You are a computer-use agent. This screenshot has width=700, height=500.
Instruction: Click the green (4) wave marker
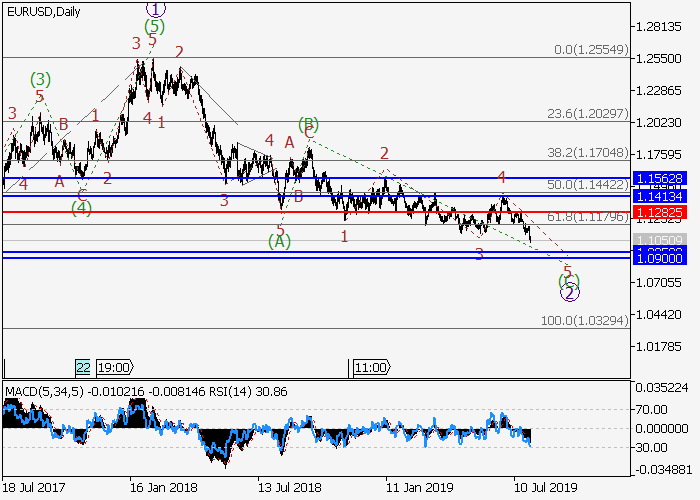coord(82,208)
